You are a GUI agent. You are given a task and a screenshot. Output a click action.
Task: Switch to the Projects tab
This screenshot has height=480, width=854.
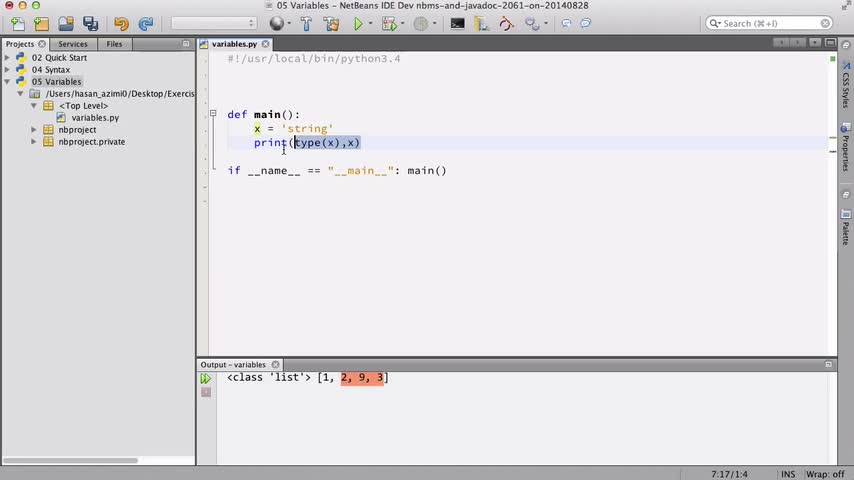tap(20, 44)
